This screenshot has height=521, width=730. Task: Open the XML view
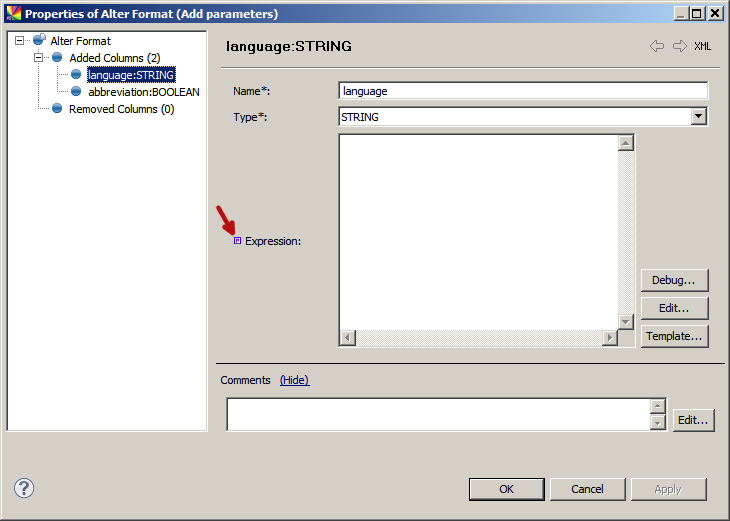coord(703,46)
